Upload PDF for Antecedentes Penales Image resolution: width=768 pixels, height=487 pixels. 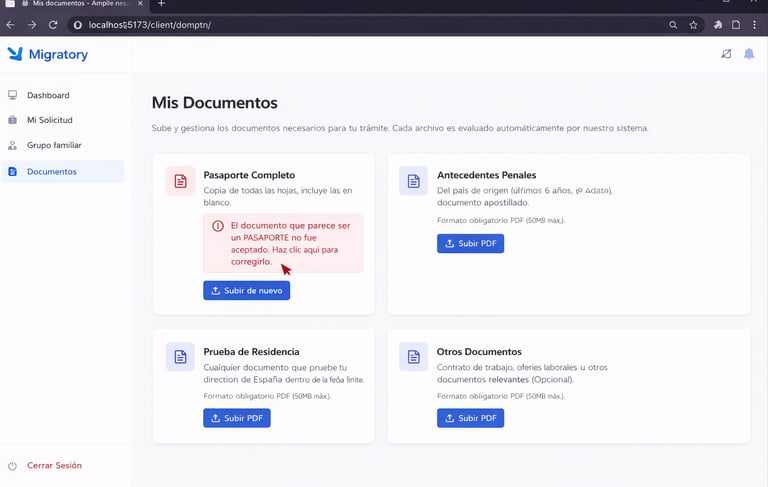click(470, 244)
